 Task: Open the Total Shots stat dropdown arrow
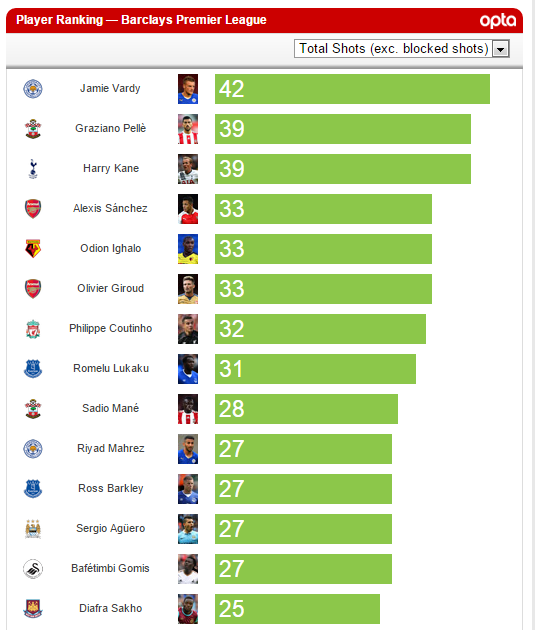(x=500, y=49)
